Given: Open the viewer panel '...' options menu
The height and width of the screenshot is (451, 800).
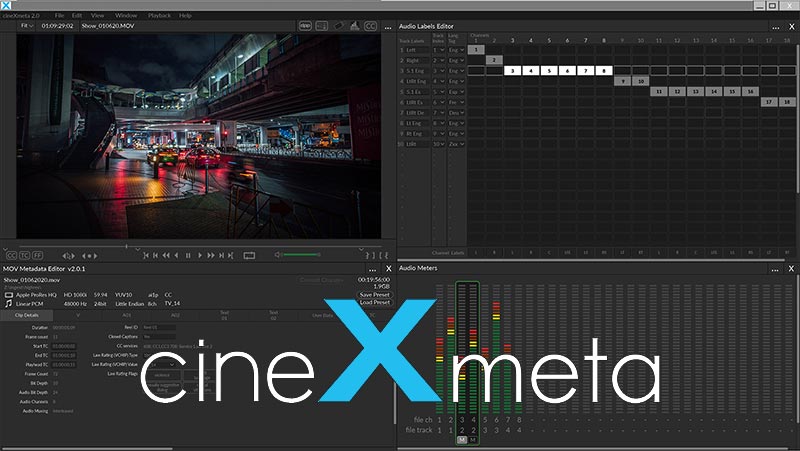Looking at the screenshot, I should [388, 27].
